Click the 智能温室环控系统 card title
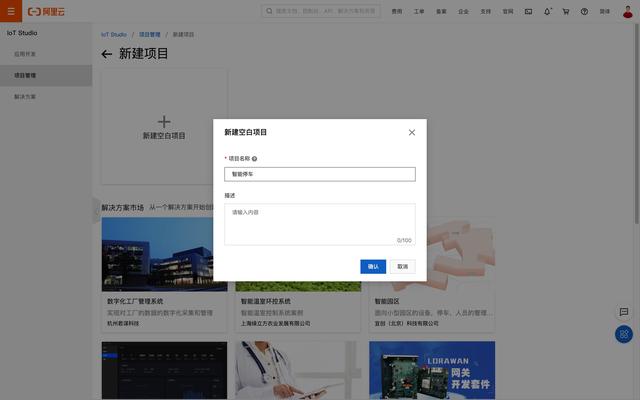This screenshot has height=400, width=640. [266, 301]
